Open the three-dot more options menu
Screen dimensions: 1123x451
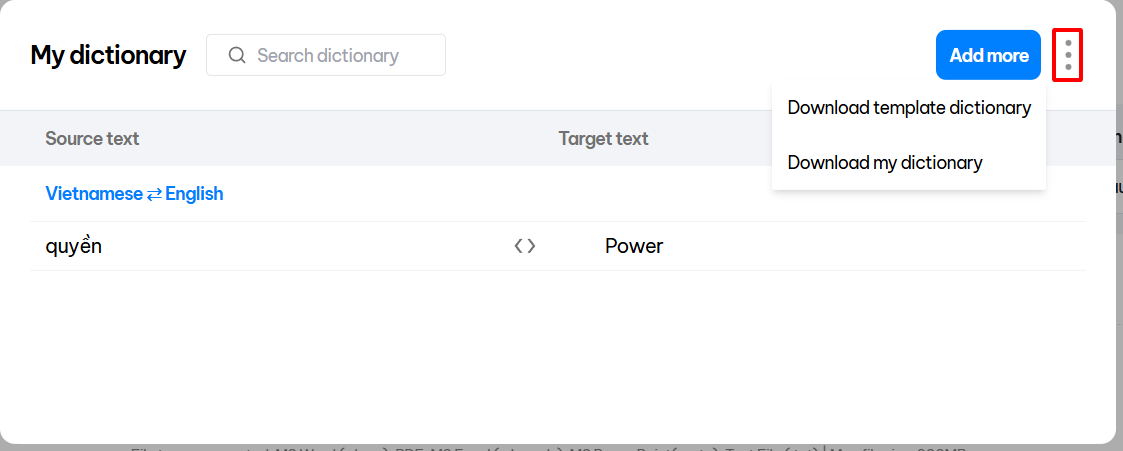click(1068, 55)
